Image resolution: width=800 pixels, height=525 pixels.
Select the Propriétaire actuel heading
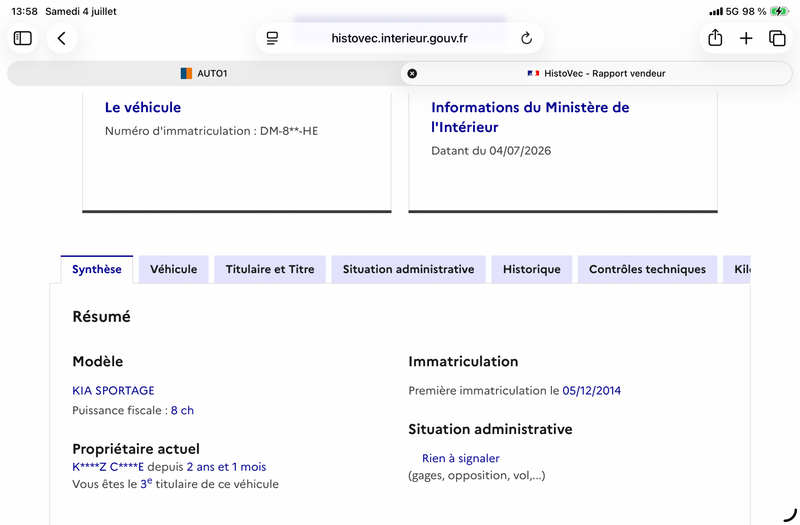pyautogui.click(x=136, y=449)
